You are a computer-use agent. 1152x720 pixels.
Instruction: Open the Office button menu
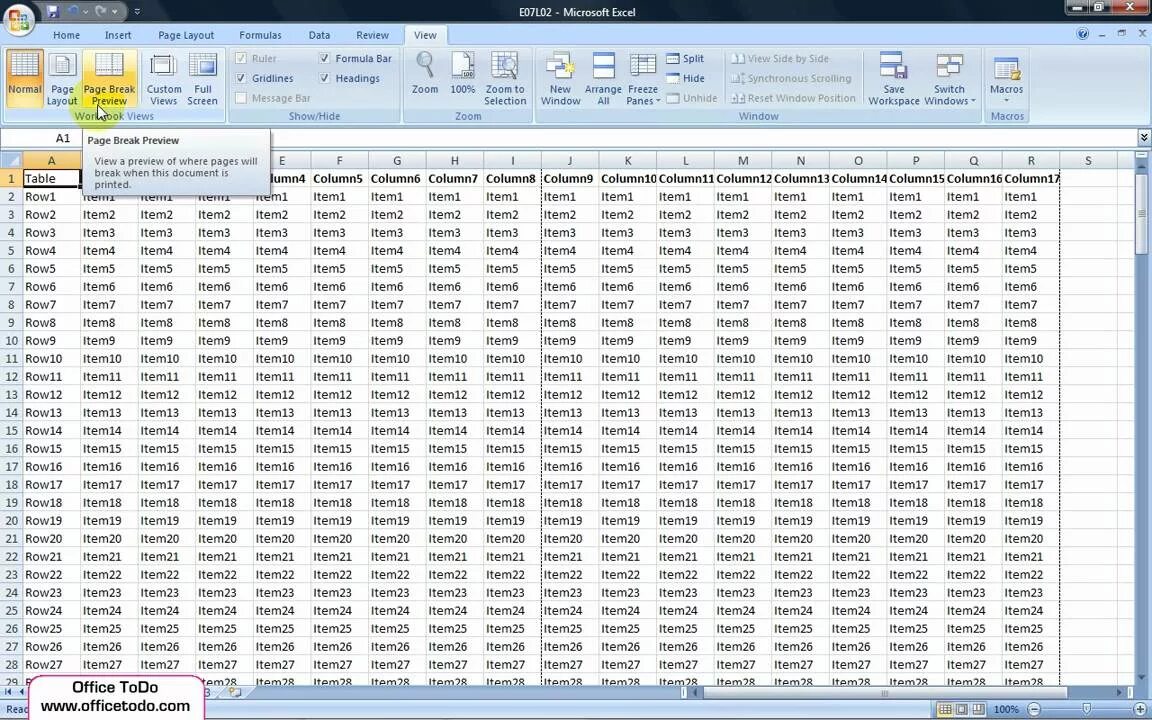pos(18,18)
